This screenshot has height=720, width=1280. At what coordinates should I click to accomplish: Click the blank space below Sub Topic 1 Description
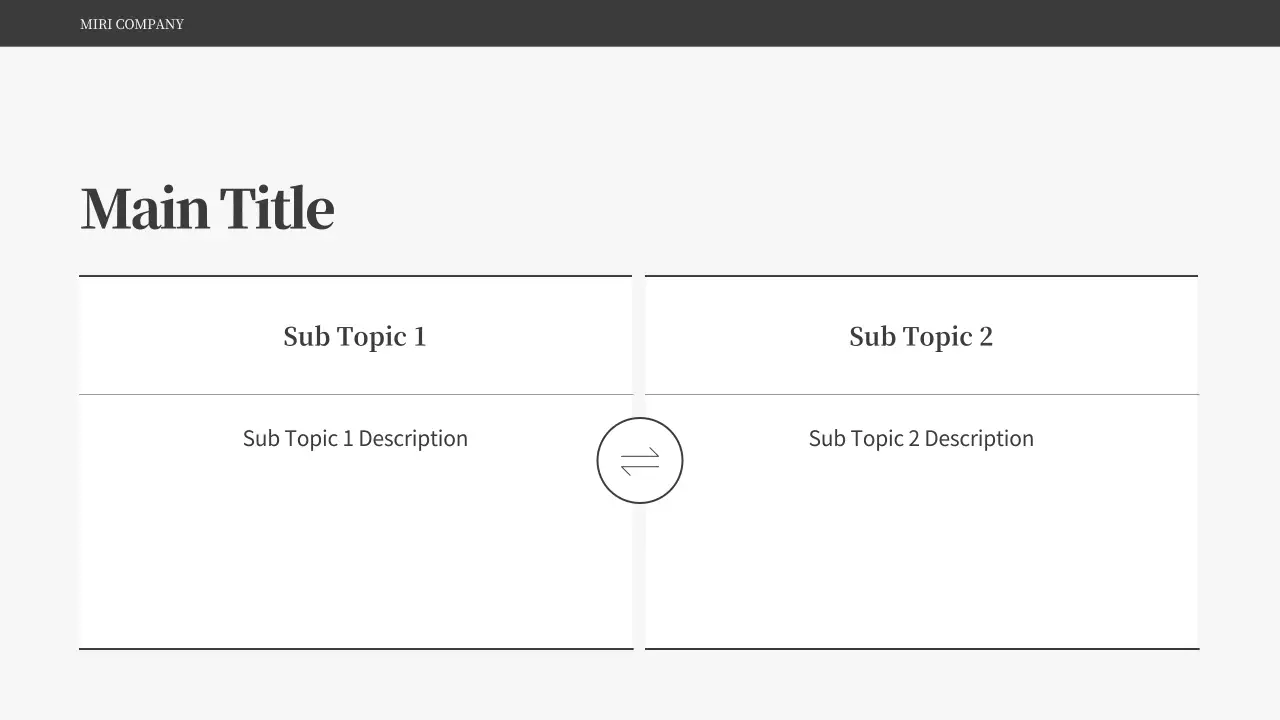click(355, 560)
